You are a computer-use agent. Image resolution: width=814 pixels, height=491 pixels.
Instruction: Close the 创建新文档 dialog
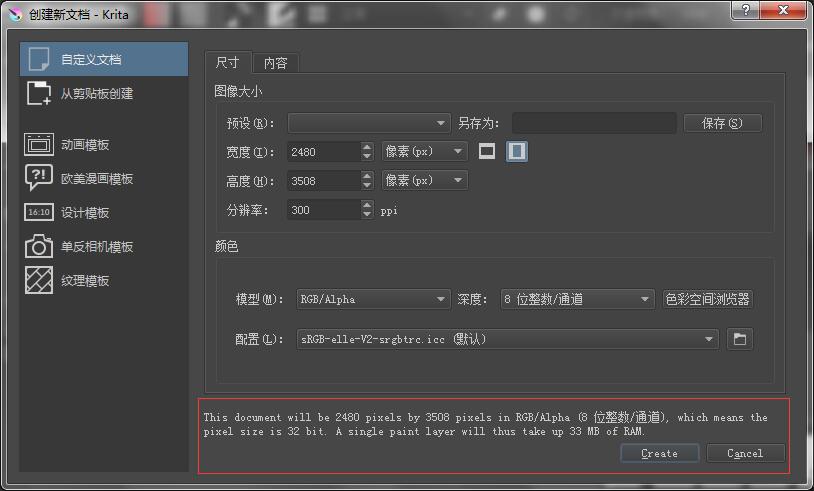pyautogui.click(x=783, y=10)
